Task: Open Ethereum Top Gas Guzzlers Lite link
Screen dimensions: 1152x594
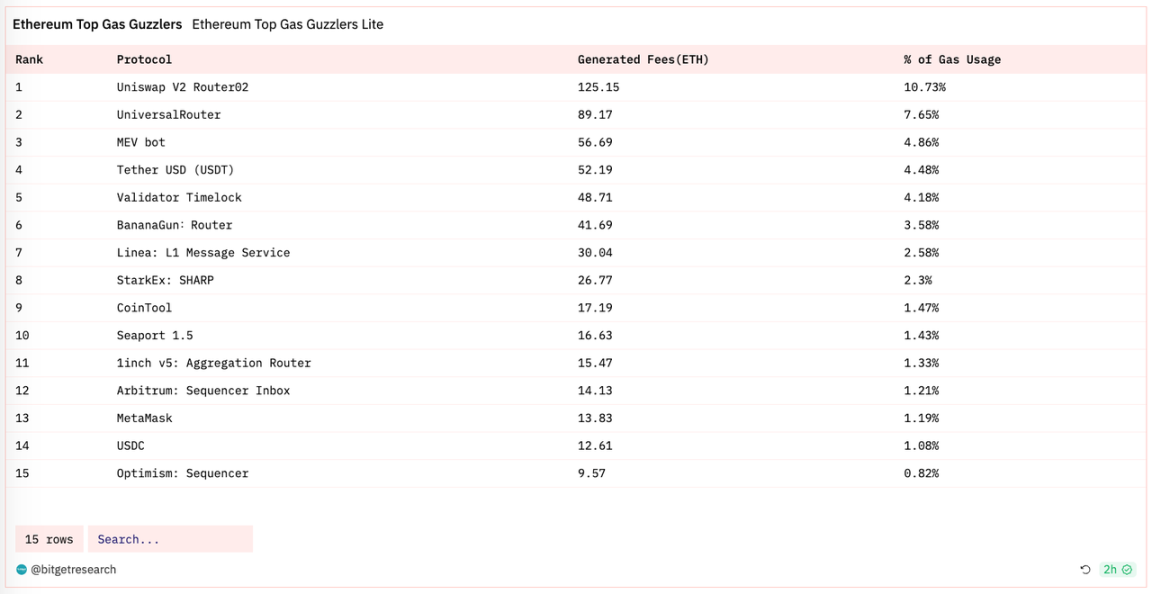Action: click(287, 24)
